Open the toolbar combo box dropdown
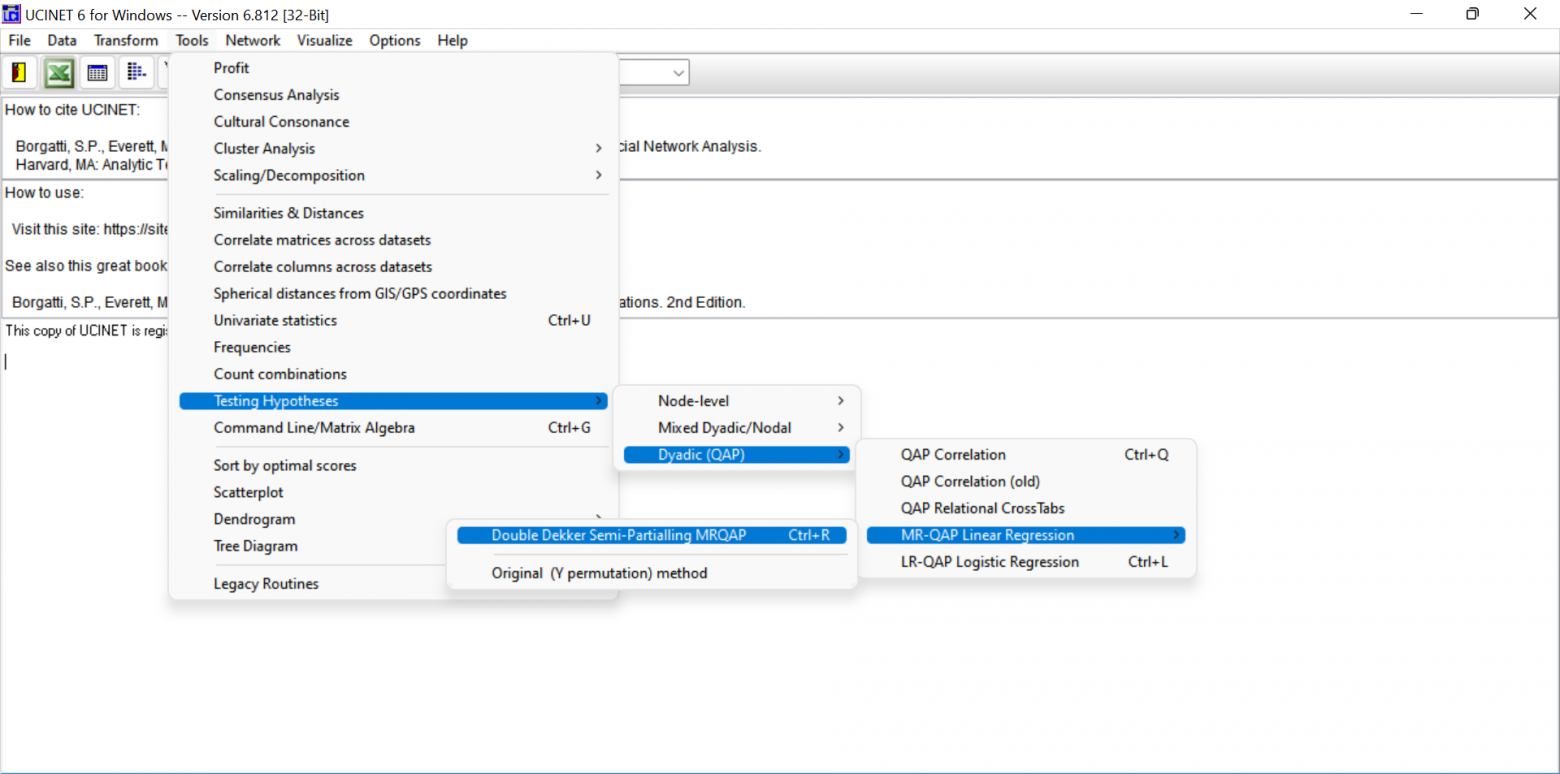The image size is (1560, 774). (x=679, y=73)
